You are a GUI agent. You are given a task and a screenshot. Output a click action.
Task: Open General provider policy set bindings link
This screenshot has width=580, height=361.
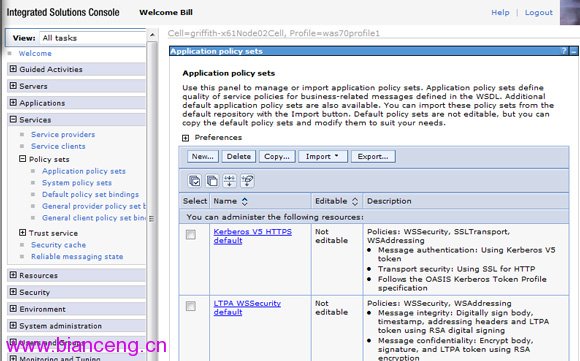[x=94, y=206]
